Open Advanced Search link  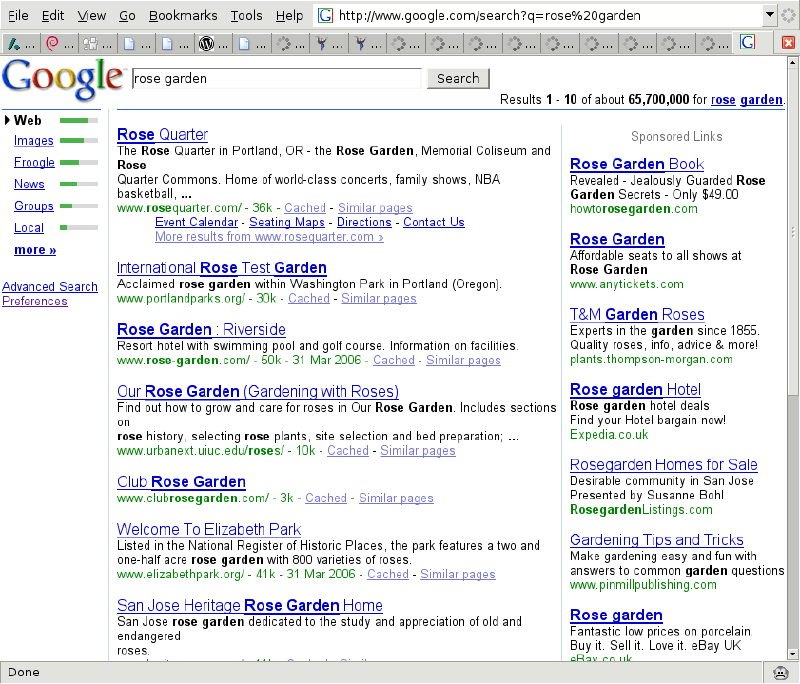click(50, 287)
